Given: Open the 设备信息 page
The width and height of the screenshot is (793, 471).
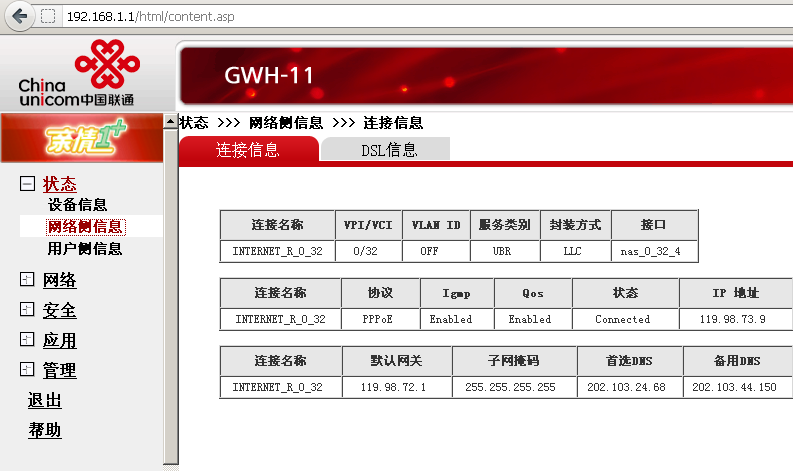Looking at the screenshot, I should pyautogui.click(x=77, y=205).
